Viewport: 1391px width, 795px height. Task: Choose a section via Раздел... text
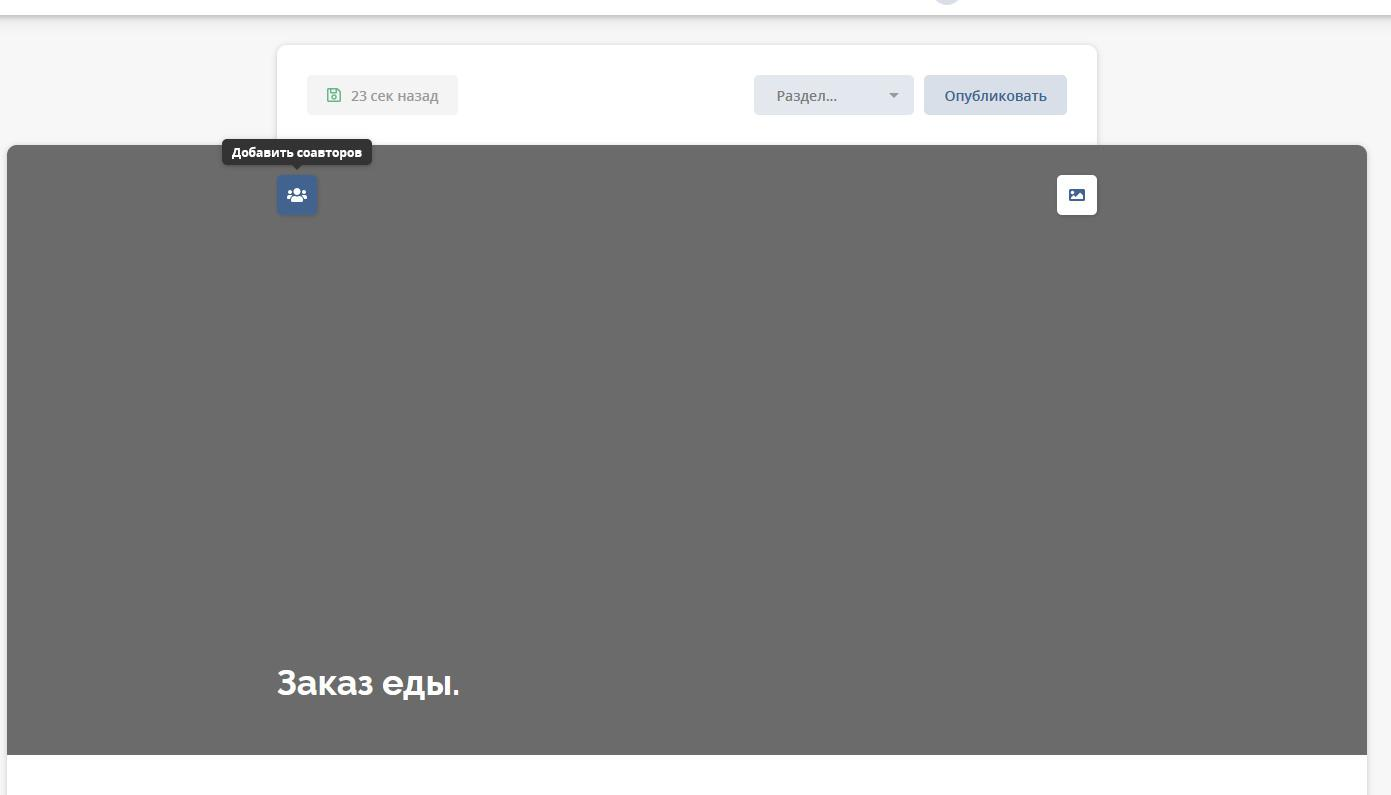[807, 96]
